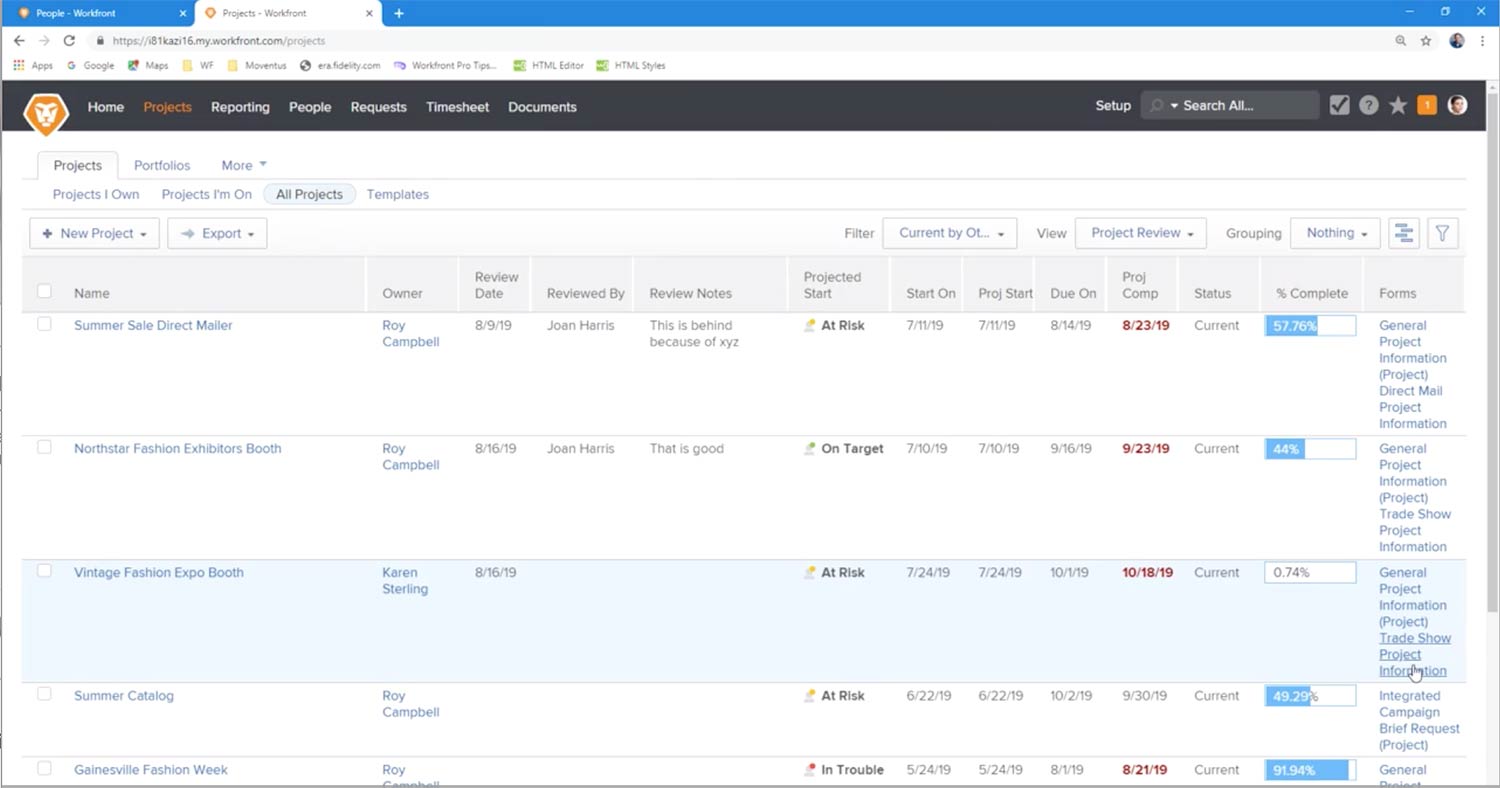Show Projects I'm On list

[207, 194]
